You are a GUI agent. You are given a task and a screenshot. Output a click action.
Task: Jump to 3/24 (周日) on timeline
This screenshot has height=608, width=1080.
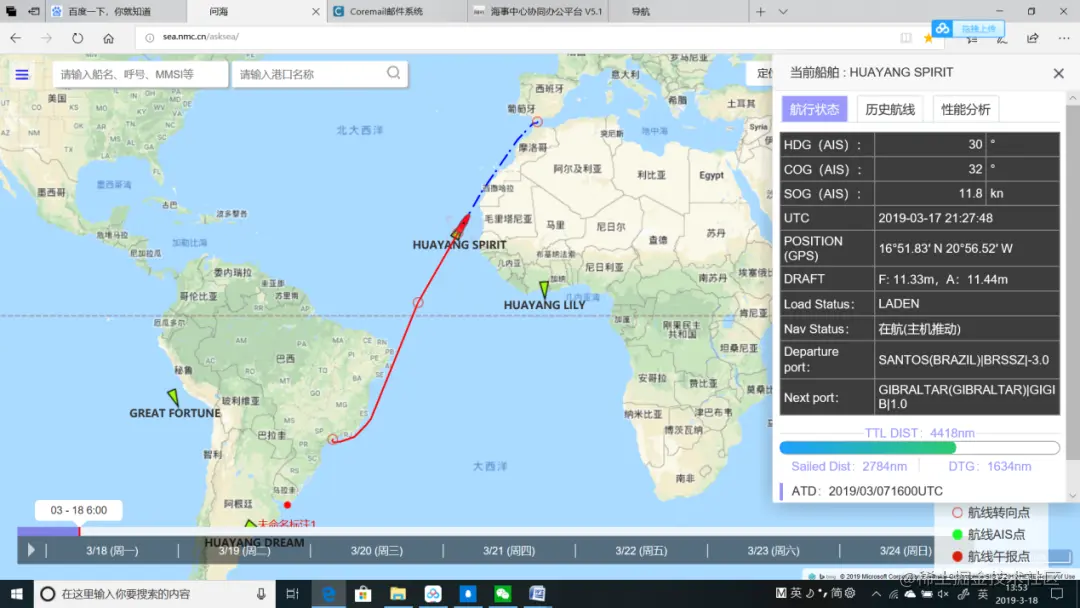[905, 551]
